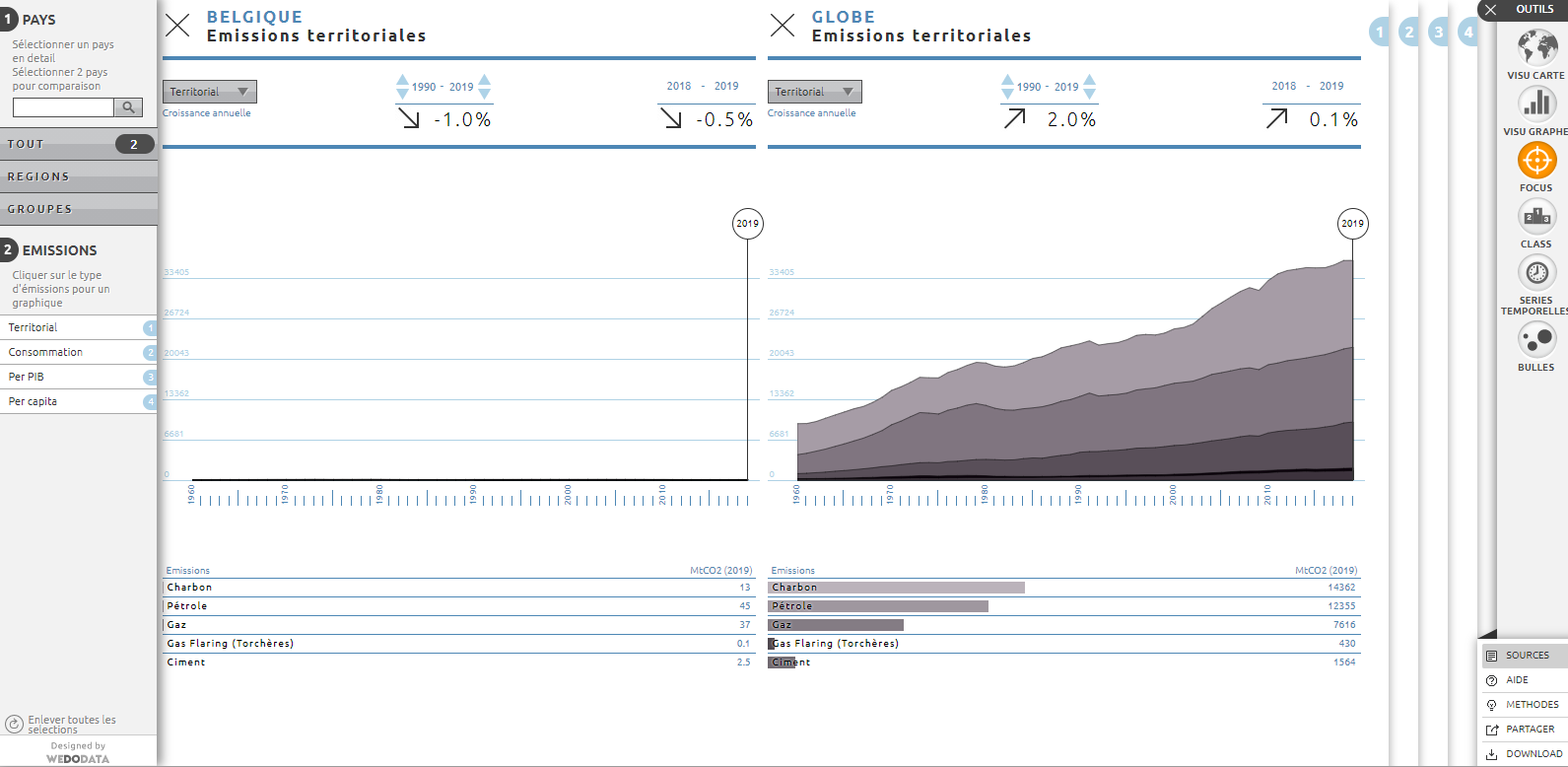Click the country search magnifier icon

coord(128,107)
